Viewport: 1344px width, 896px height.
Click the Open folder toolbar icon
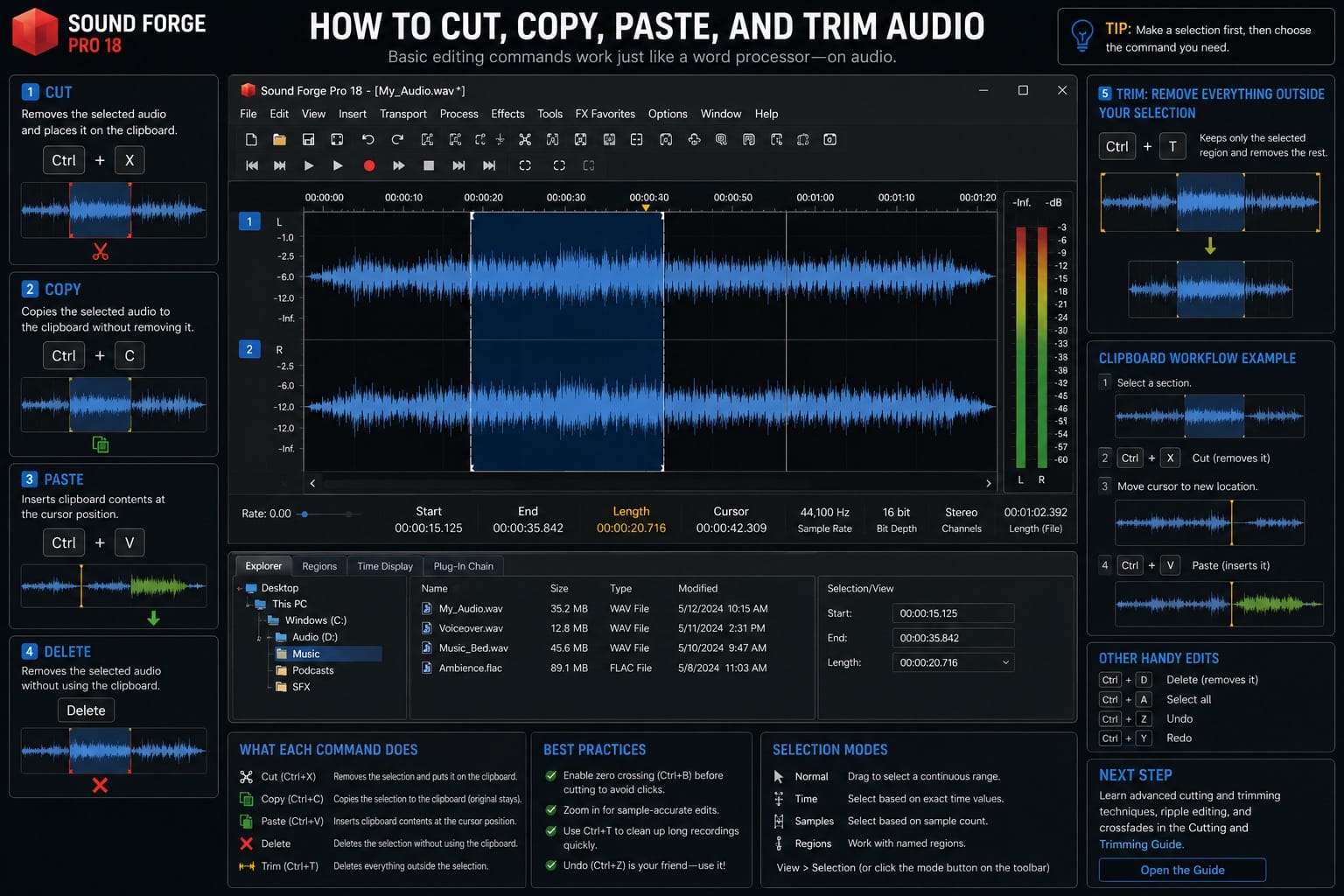click(279, 139)
